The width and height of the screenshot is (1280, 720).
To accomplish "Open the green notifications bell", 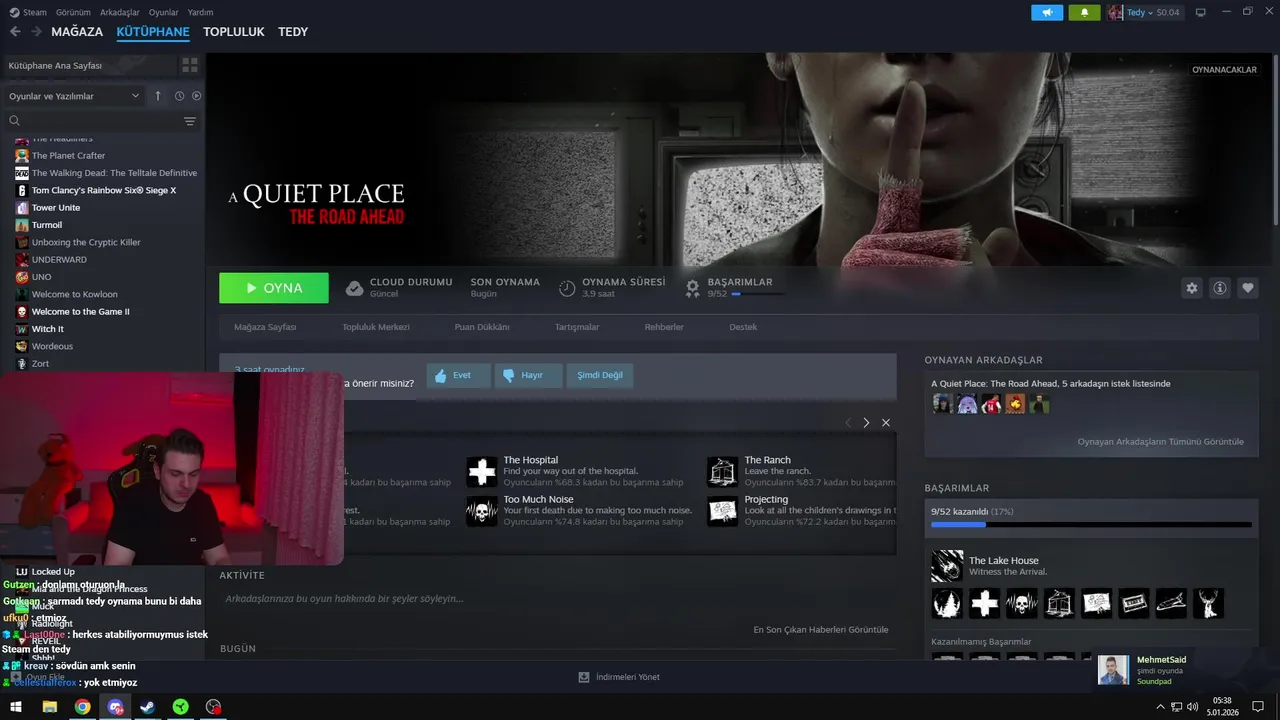I will click(1084, 12).
